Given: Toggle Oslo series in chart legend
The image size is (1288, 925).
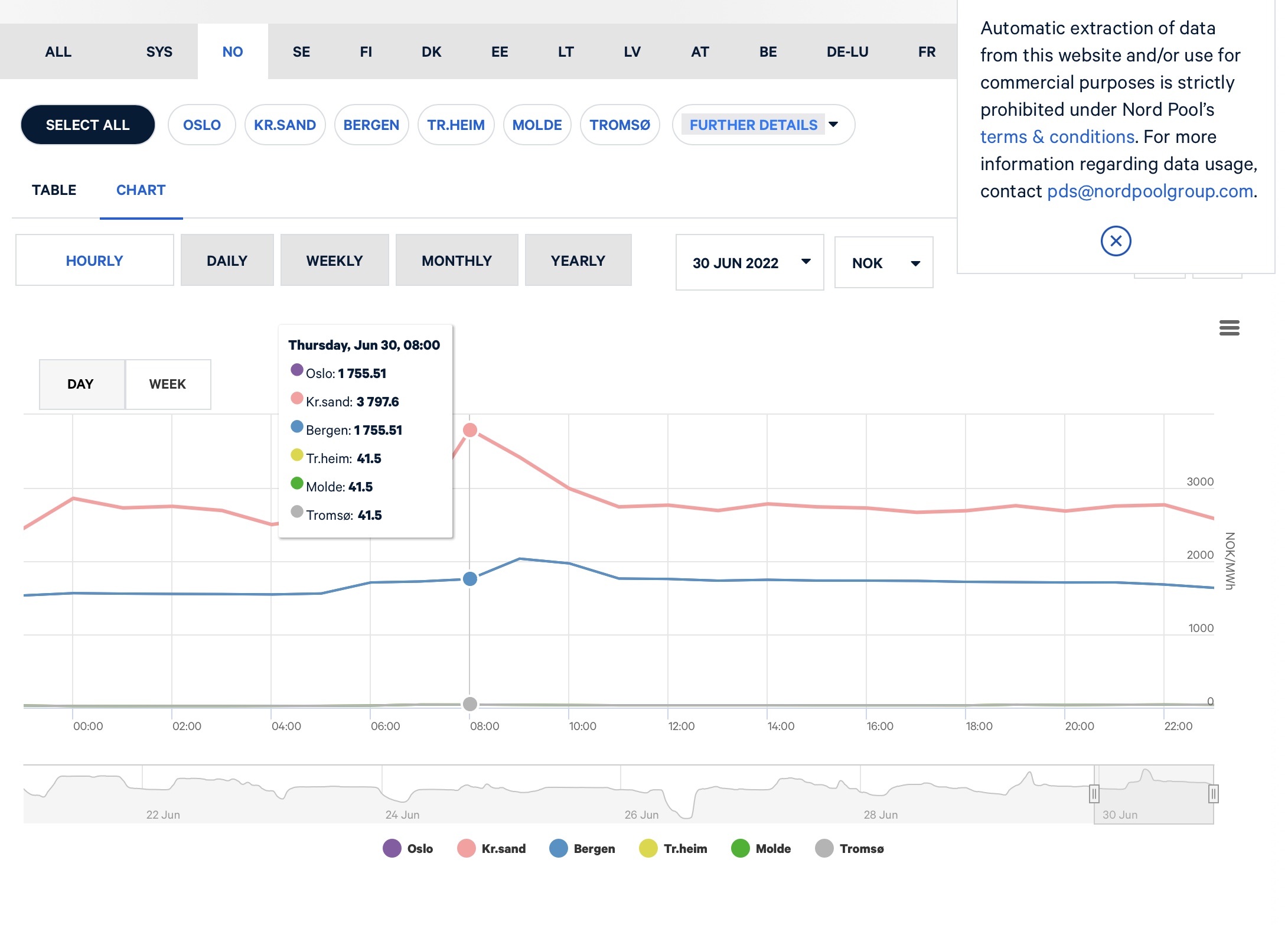Looking at the screenshot, I should (x=408, y=848).
